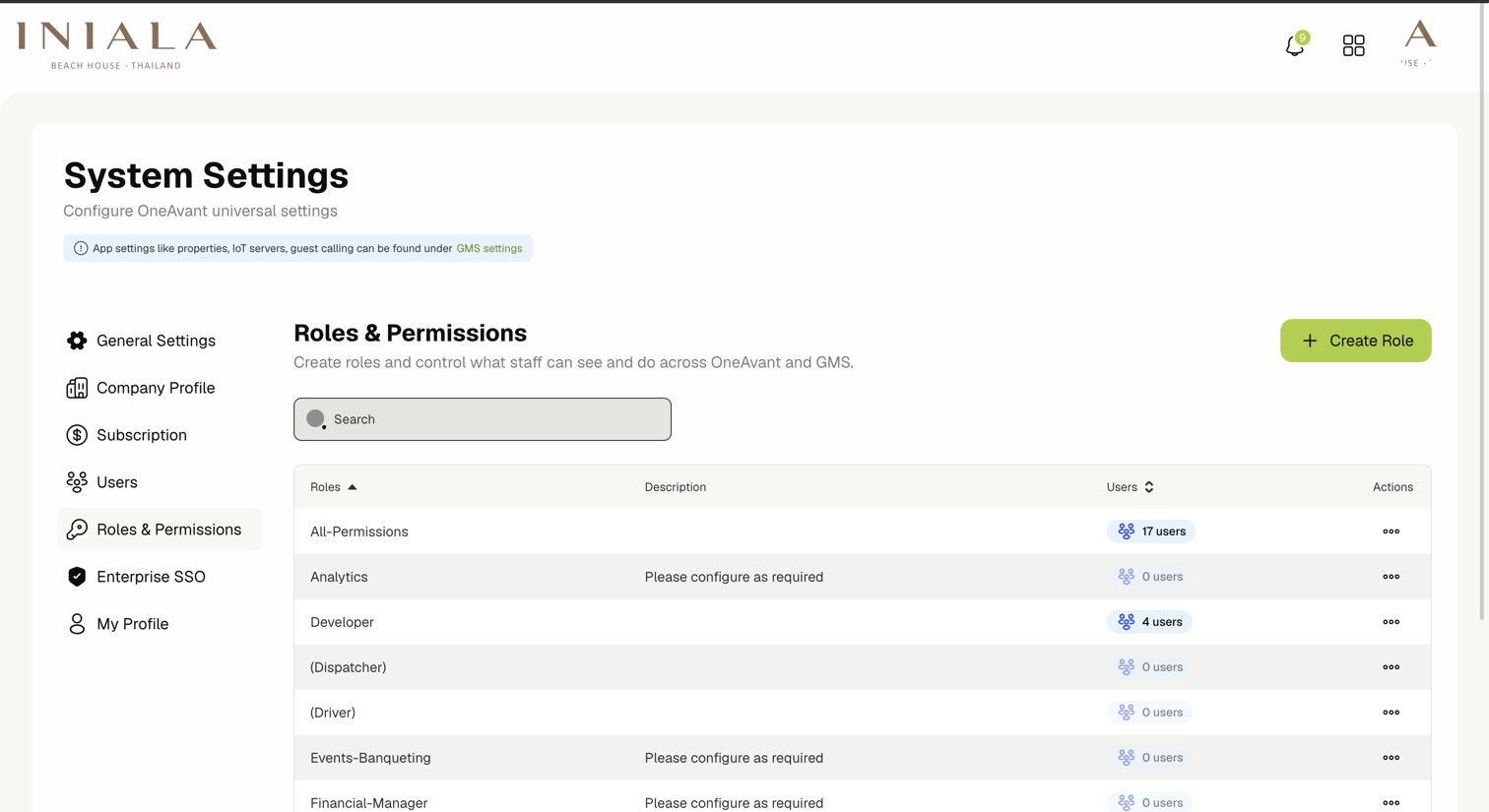
Task: Open actions menu for the Events-Banqueting role
Action: click(x=1391, y=758)
